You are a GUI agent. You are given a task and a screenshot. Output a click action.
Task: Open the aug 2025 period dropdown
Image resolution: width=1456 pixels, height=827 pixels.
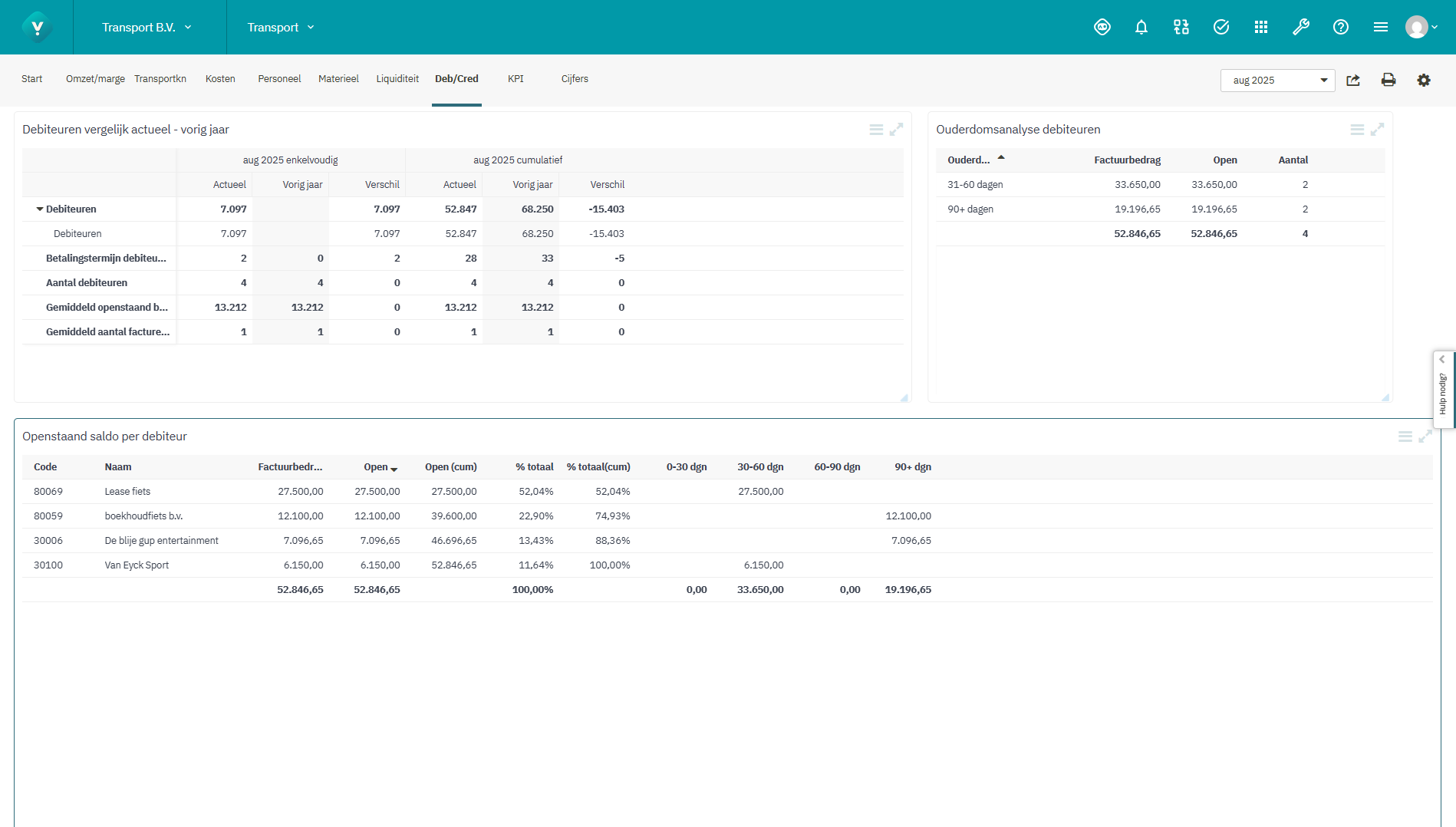coord(1323,80)
